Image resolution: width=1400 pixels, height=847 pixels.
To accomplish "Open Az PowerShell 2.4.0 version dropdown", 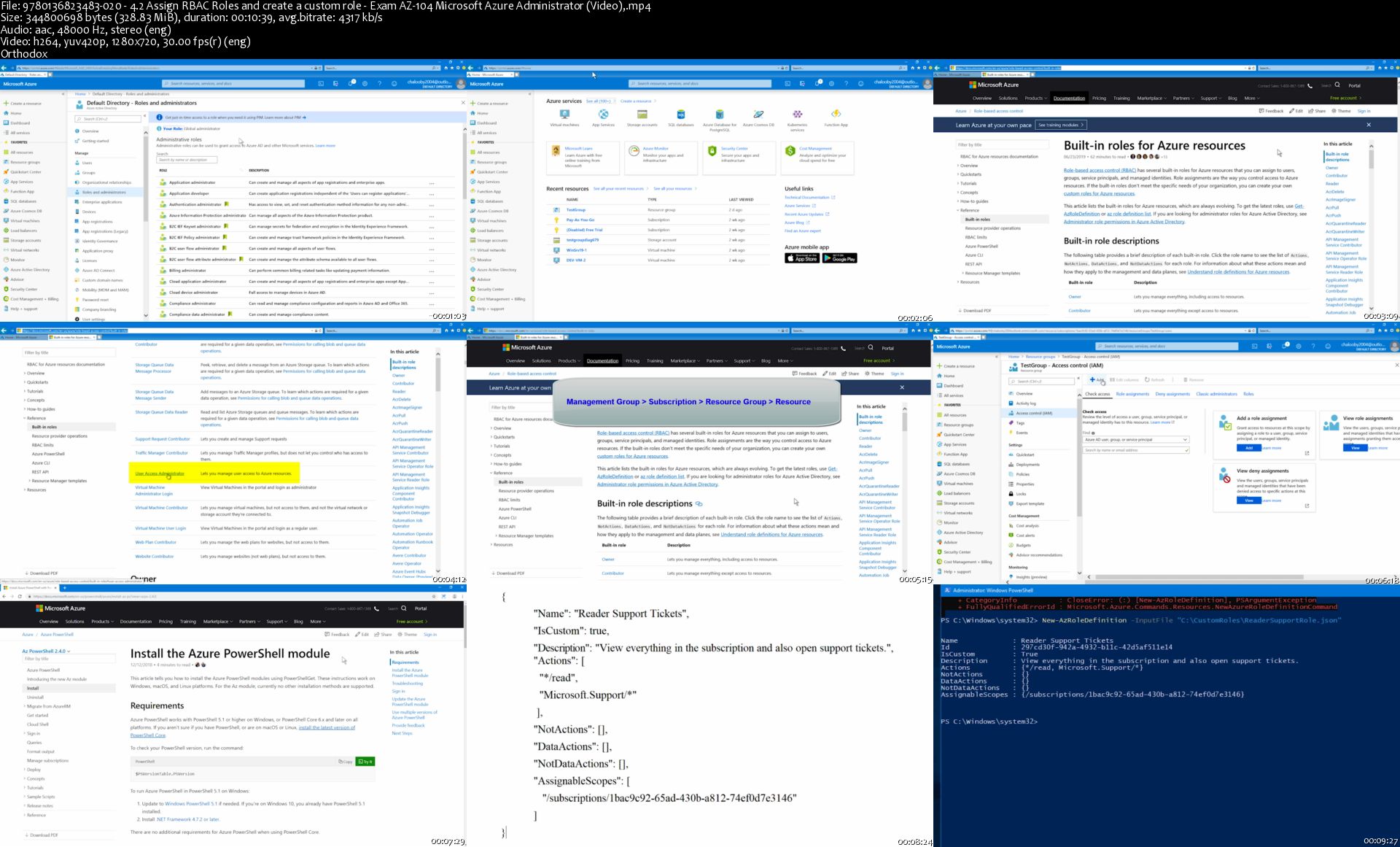I will click(x=46, y=651).
